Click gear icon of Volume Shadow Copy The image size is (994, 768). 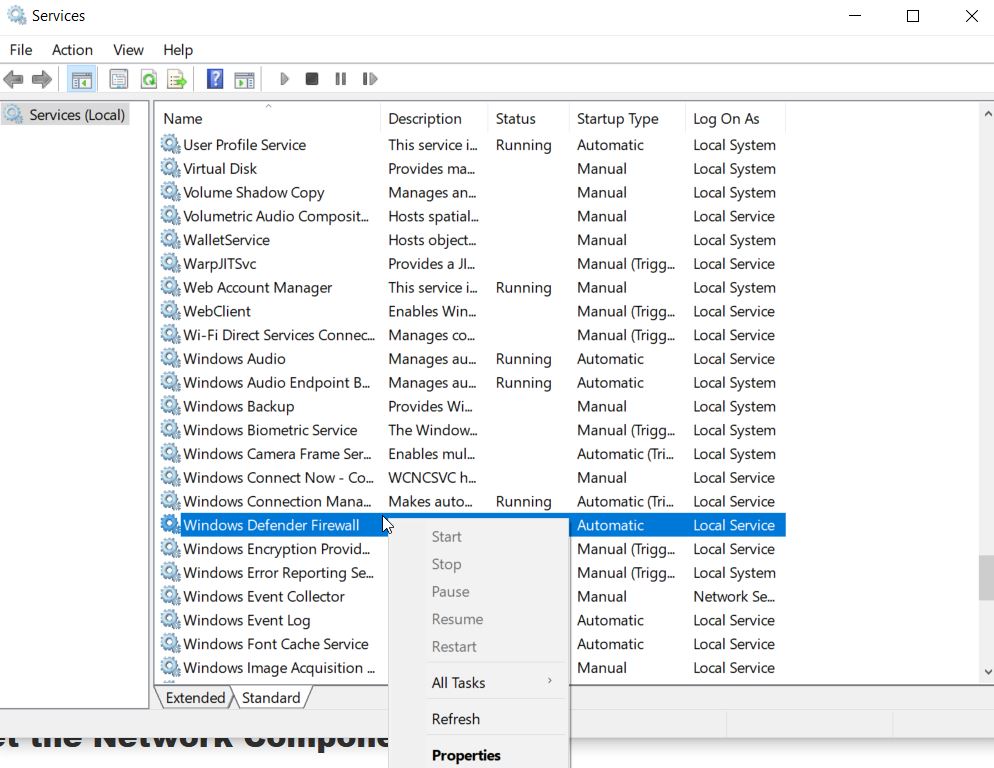(170, 192)
